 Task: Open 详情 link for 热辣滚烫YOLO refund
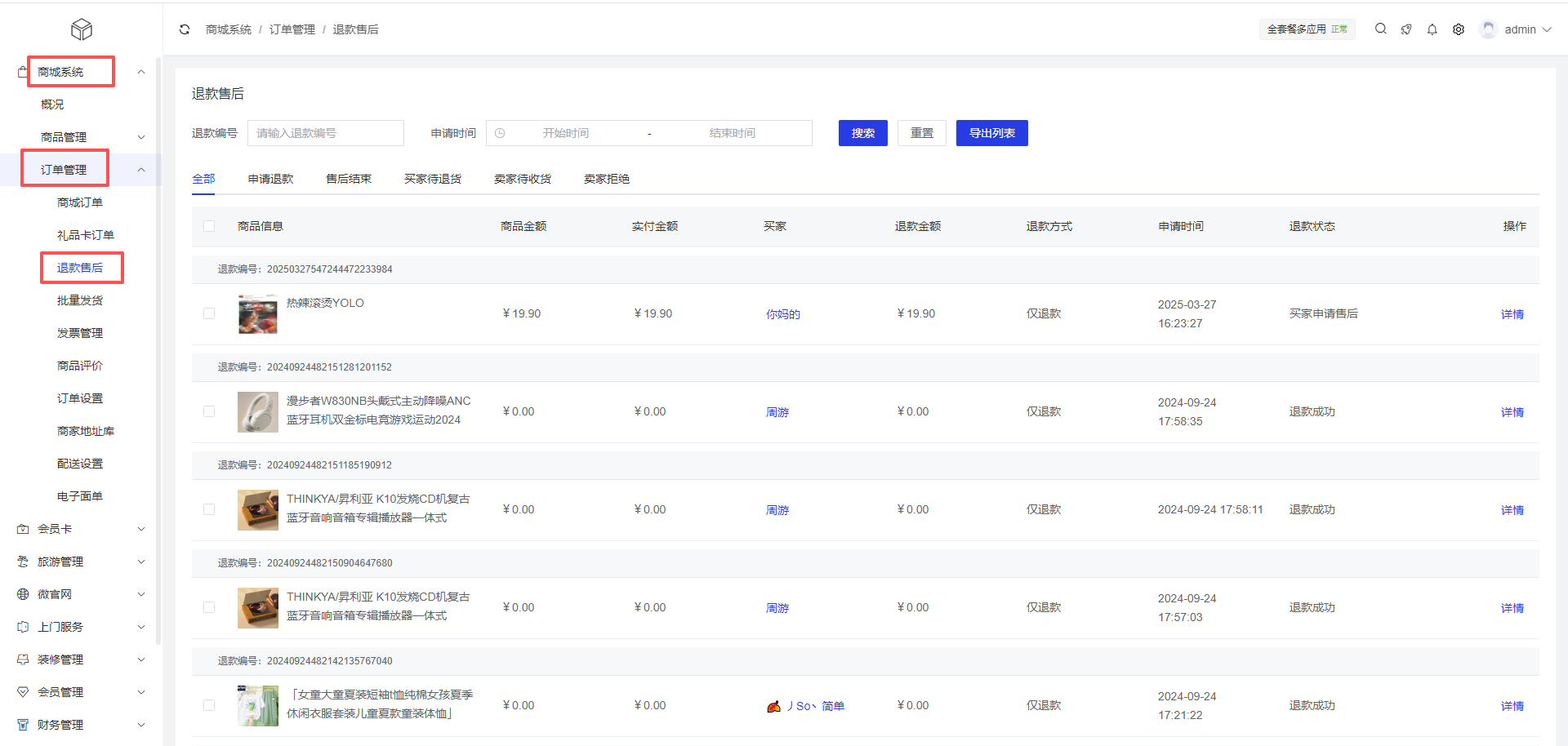(x=1512, y=314)
